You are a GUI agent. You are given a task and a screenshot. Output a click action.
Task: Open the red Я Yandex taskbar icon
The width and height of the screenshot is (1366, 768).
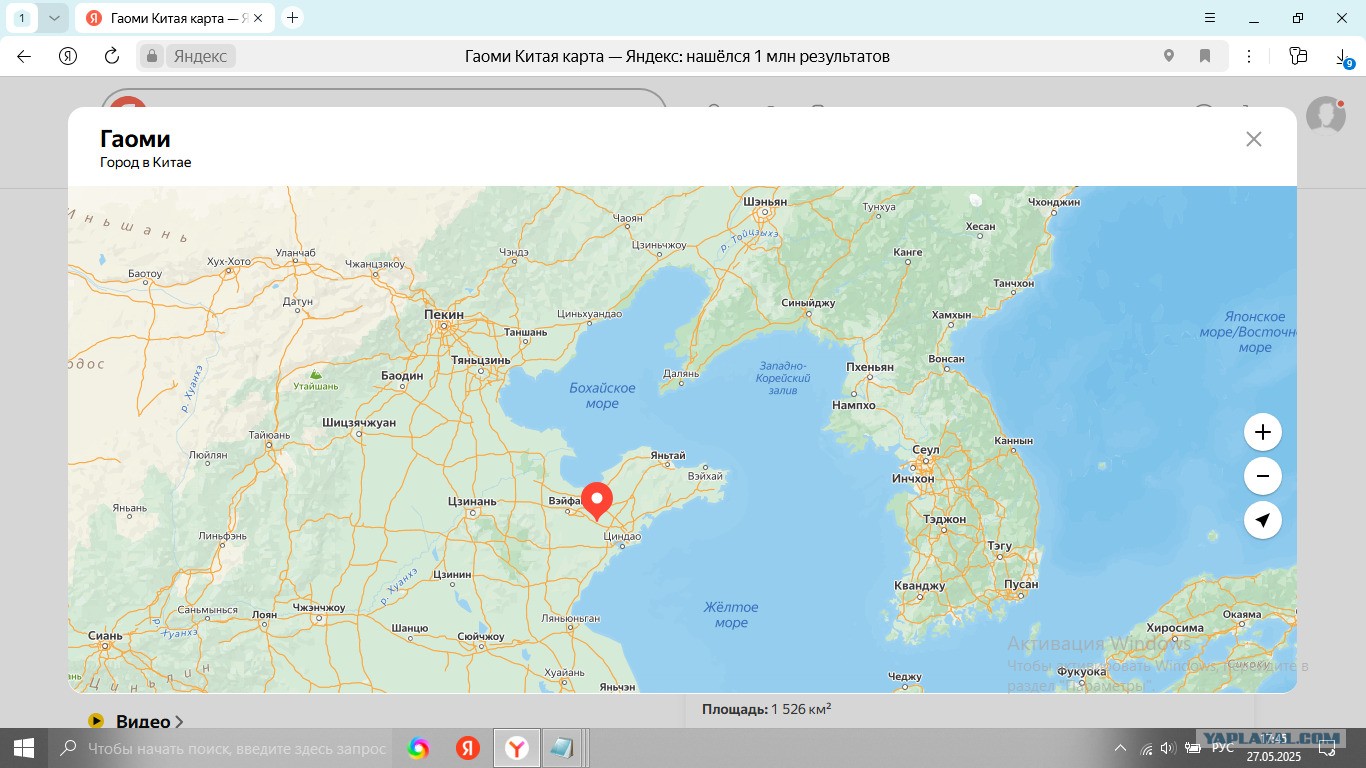[x=467, y=748]
